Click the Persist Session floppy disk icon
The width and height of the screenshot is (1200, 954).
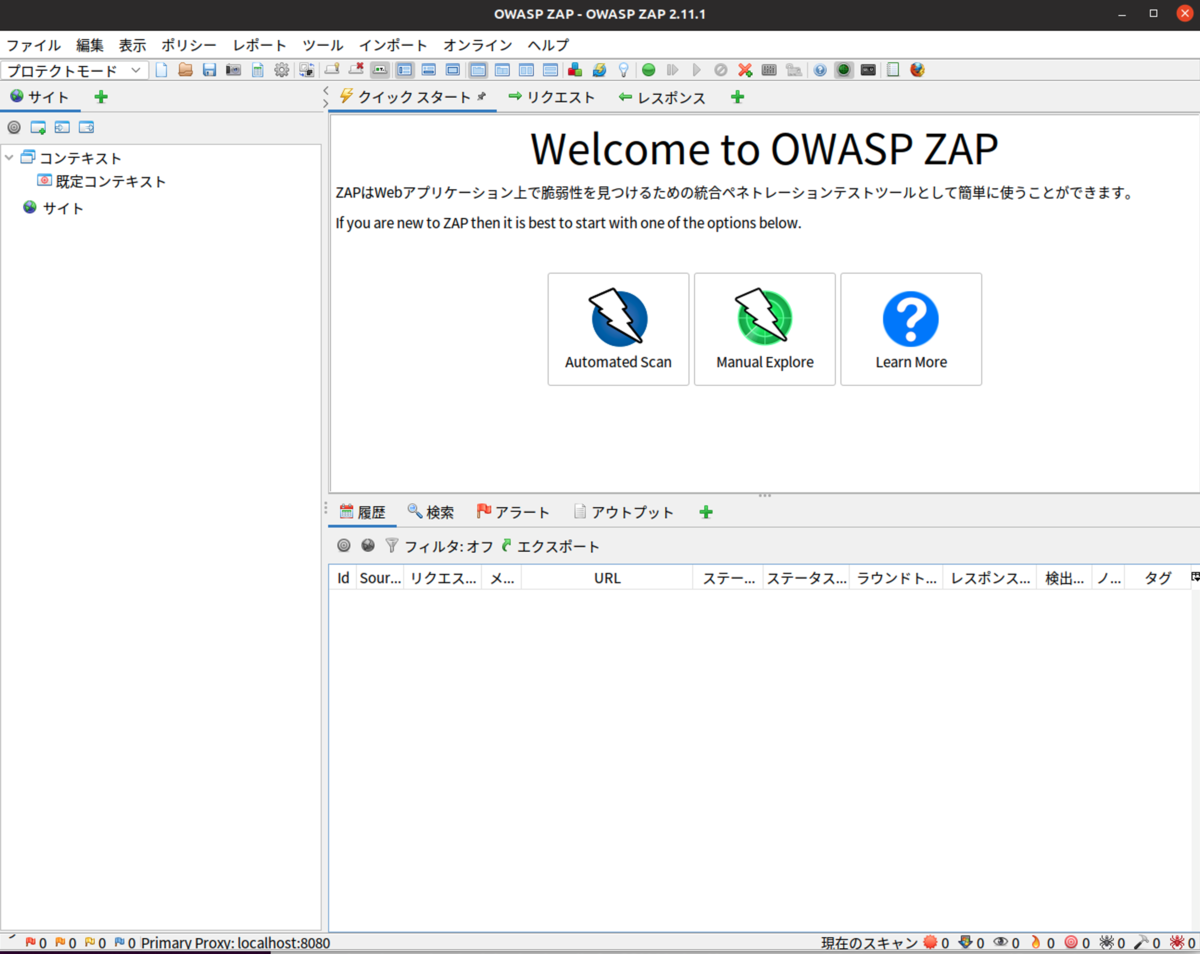(210, 70)
